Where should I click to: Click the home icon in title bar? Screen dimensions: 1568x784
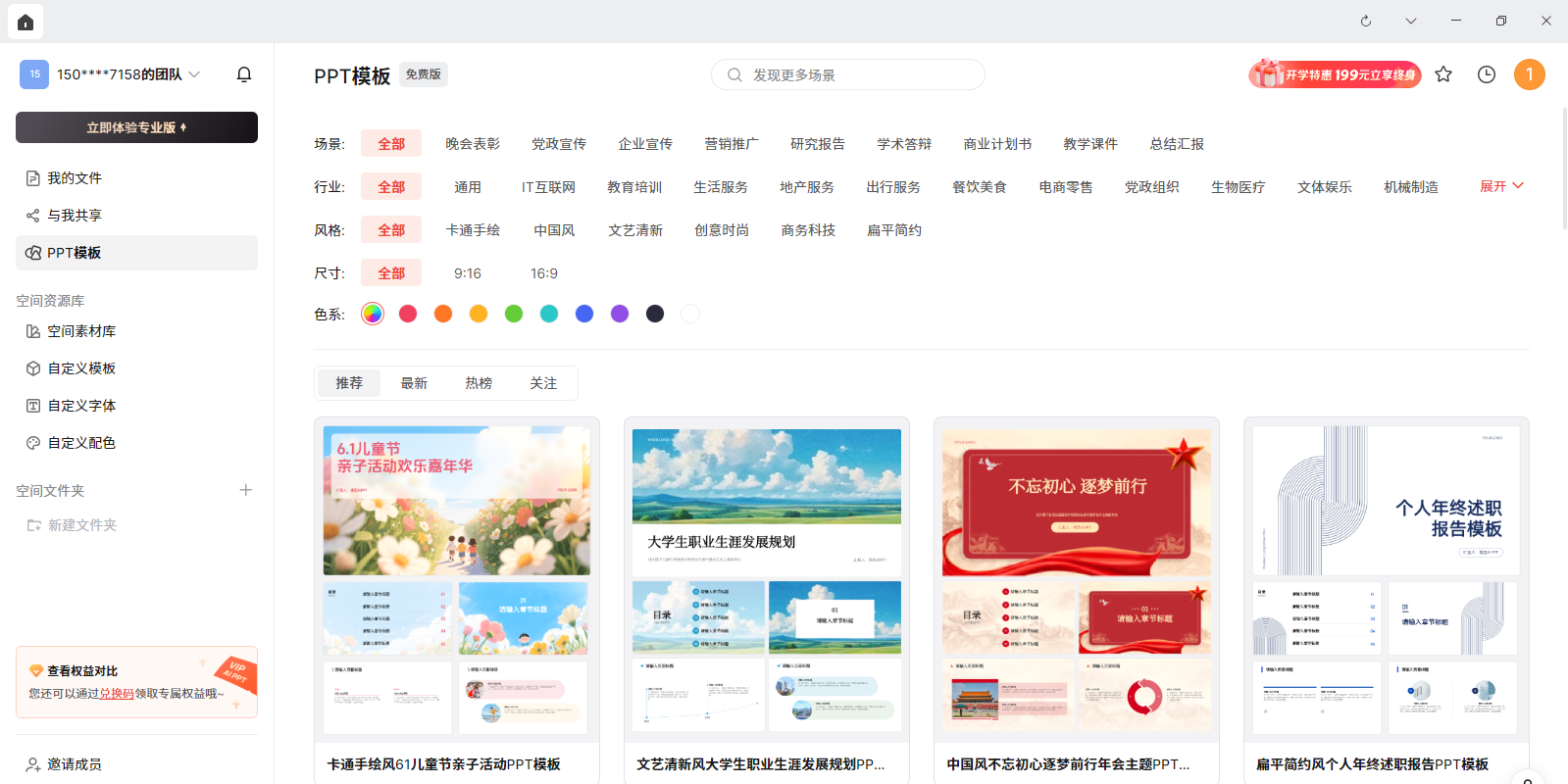click(x=25, y=22)
